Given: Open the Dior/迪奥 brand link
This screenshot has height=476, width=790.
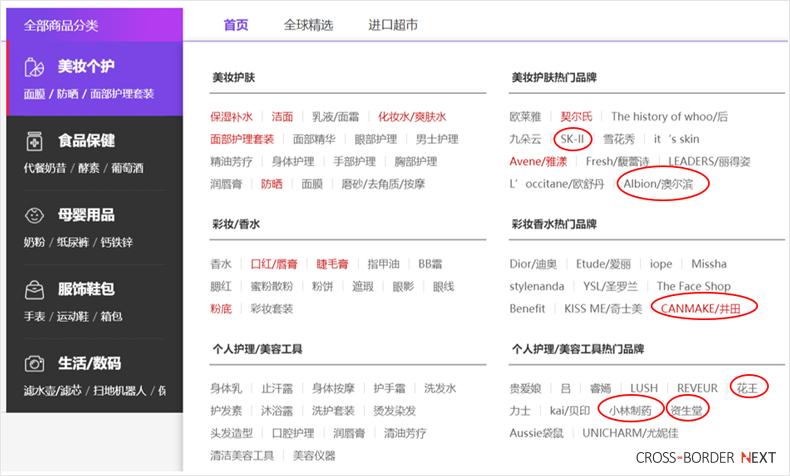Looking at the screenshot, I should click(533, 264).
